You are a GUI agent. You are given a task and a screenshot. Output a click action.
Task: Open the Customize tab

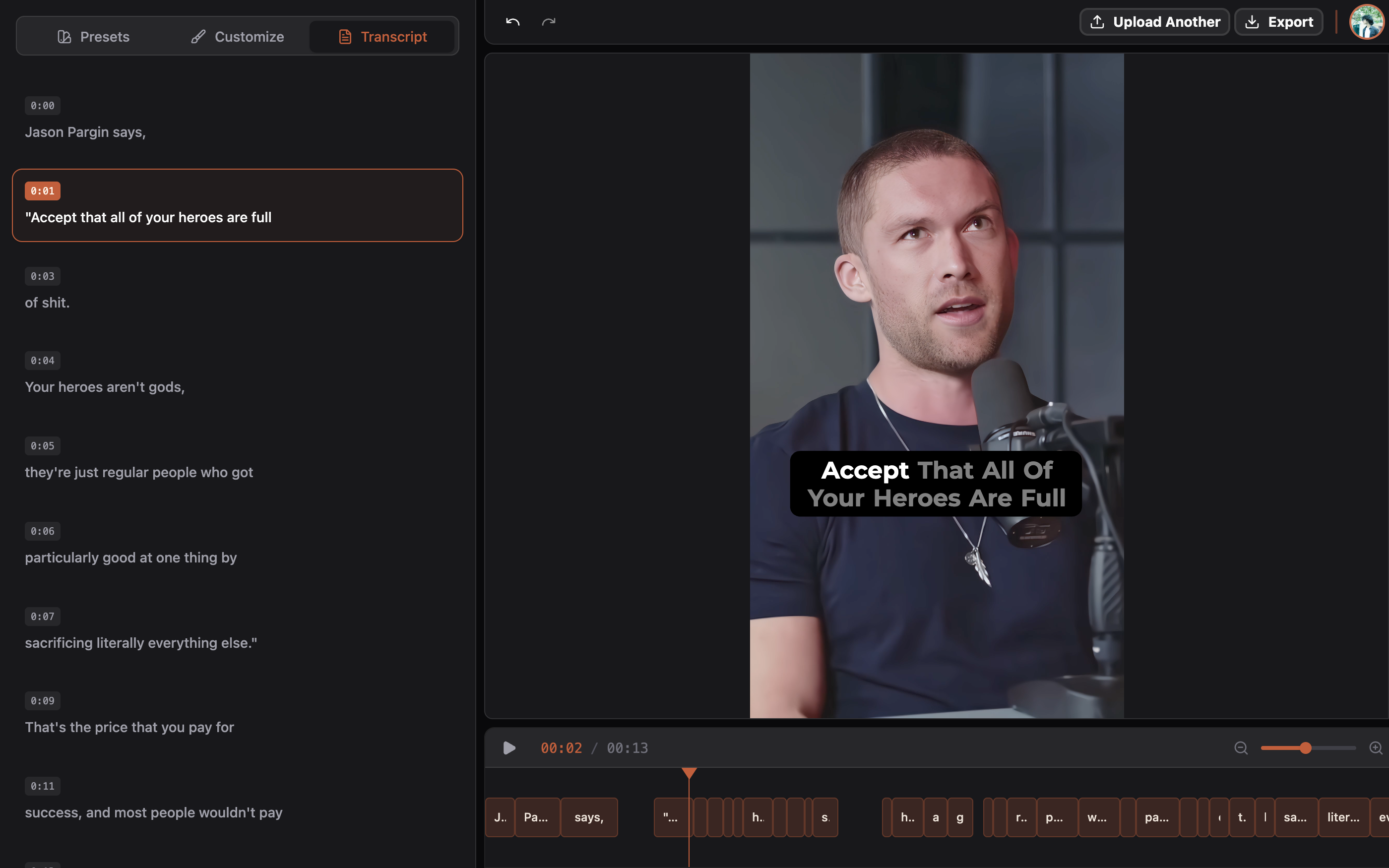click(x=238, y=37)
